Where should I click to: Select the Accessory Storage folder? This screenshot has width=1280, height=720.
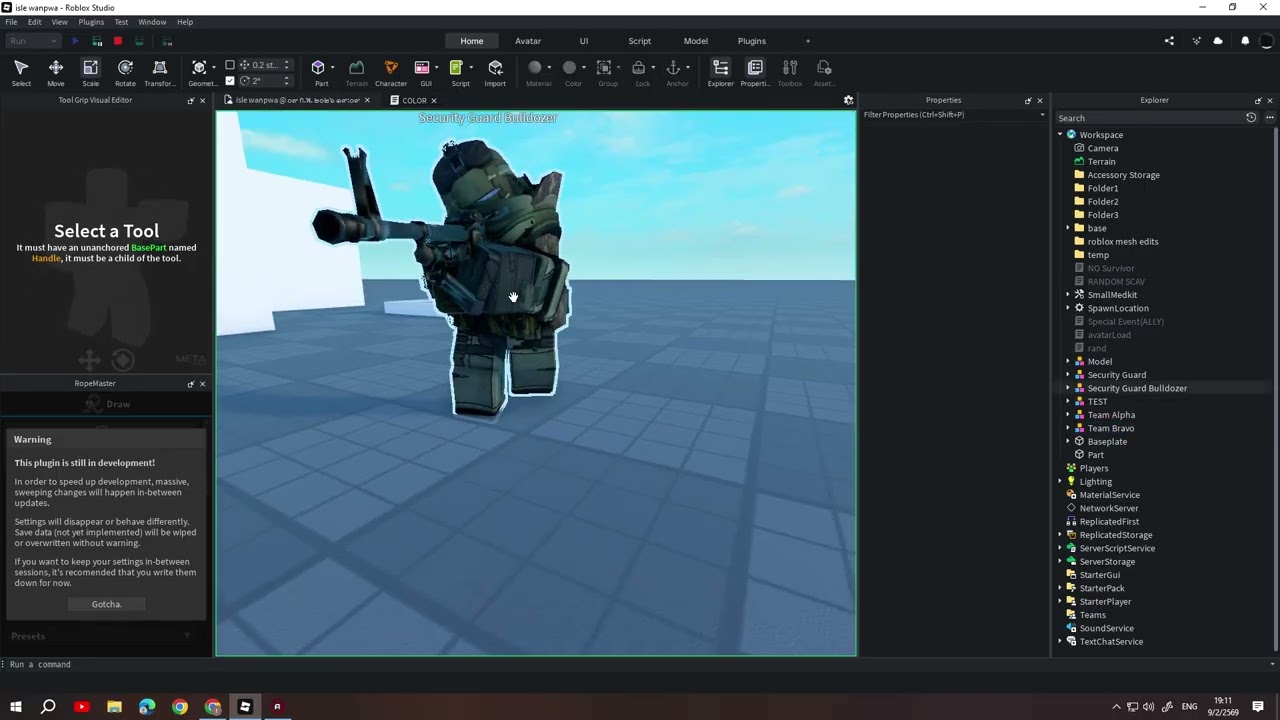(x=1123, y=175)
